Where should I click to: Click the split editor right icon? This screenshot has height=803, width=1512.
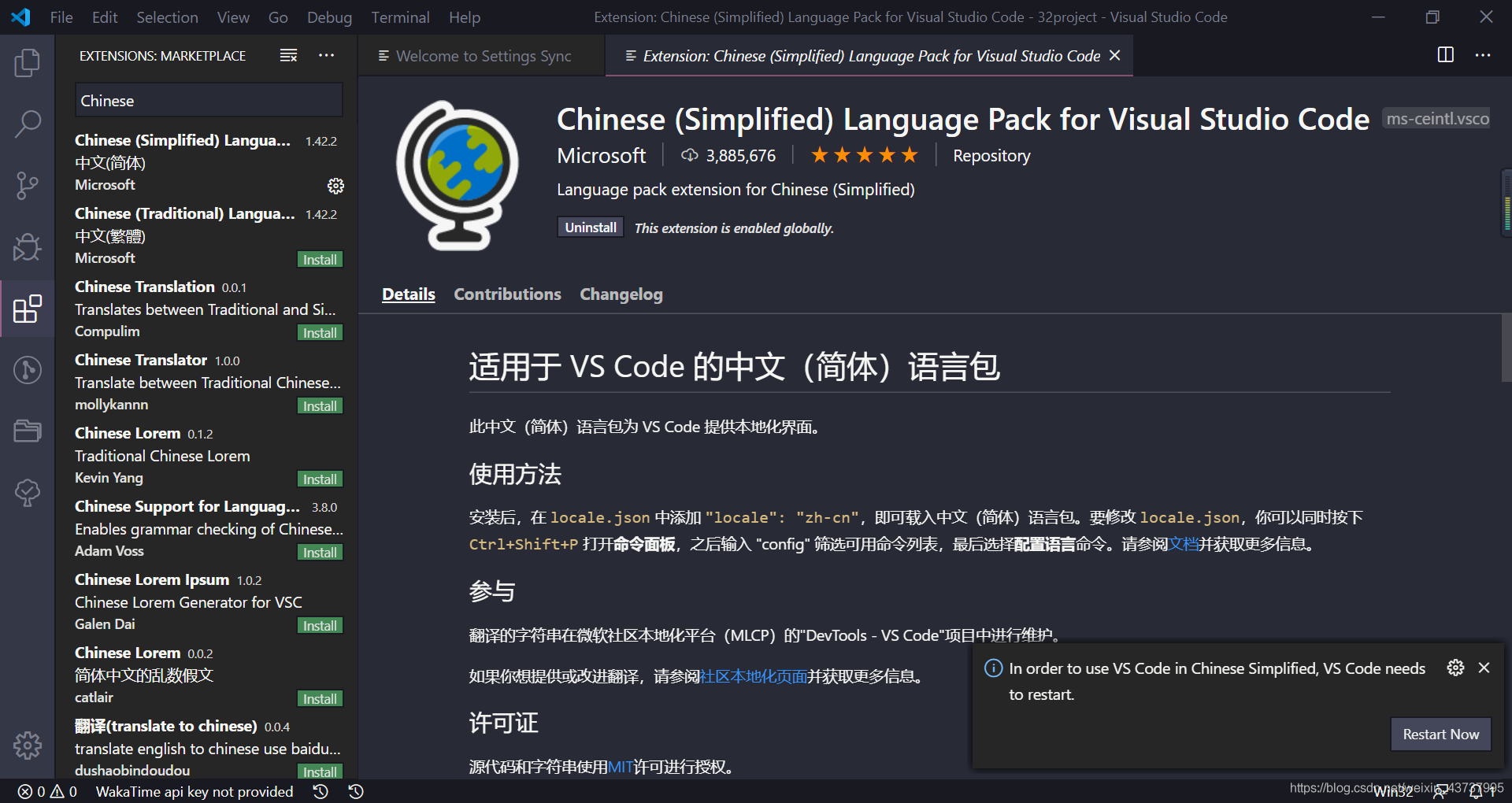point(1445,55)
